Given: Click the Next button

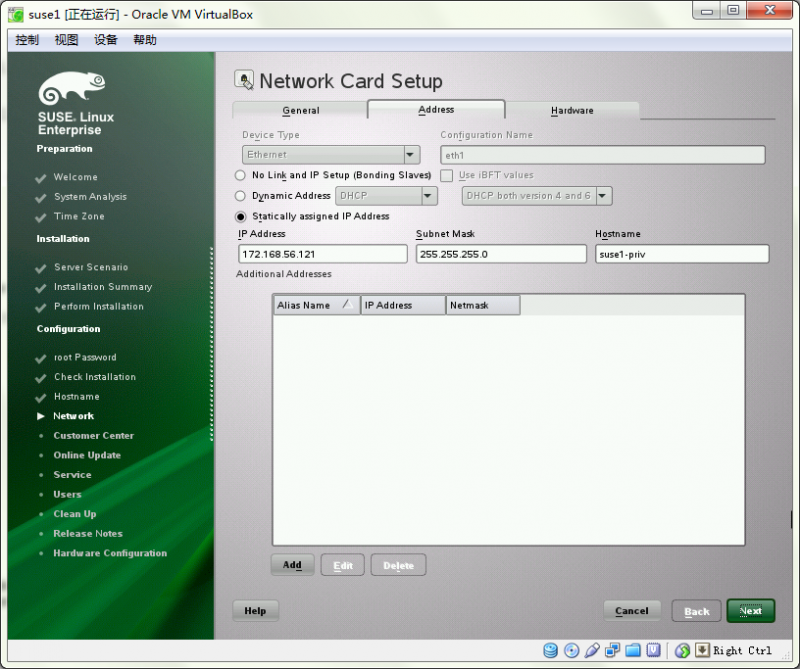Looking at the screenshot, I should [x=751, y=610].
